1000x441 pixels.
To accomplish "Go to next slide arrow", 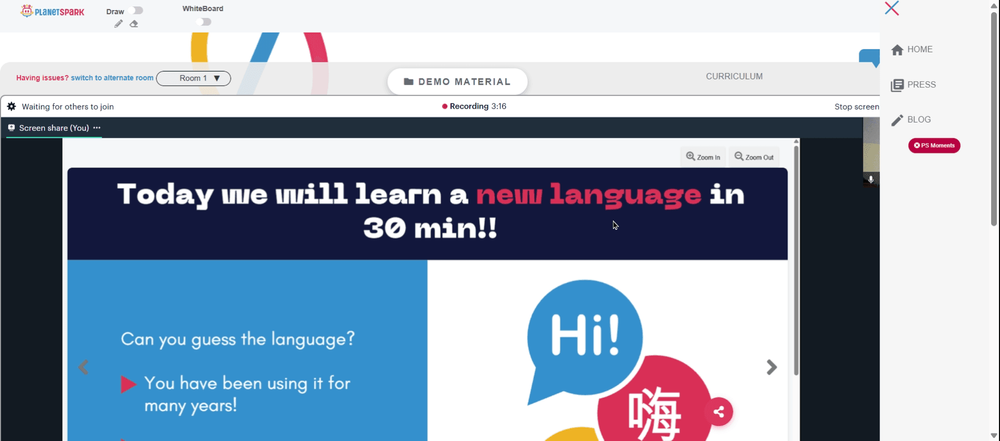I will 772,367.
